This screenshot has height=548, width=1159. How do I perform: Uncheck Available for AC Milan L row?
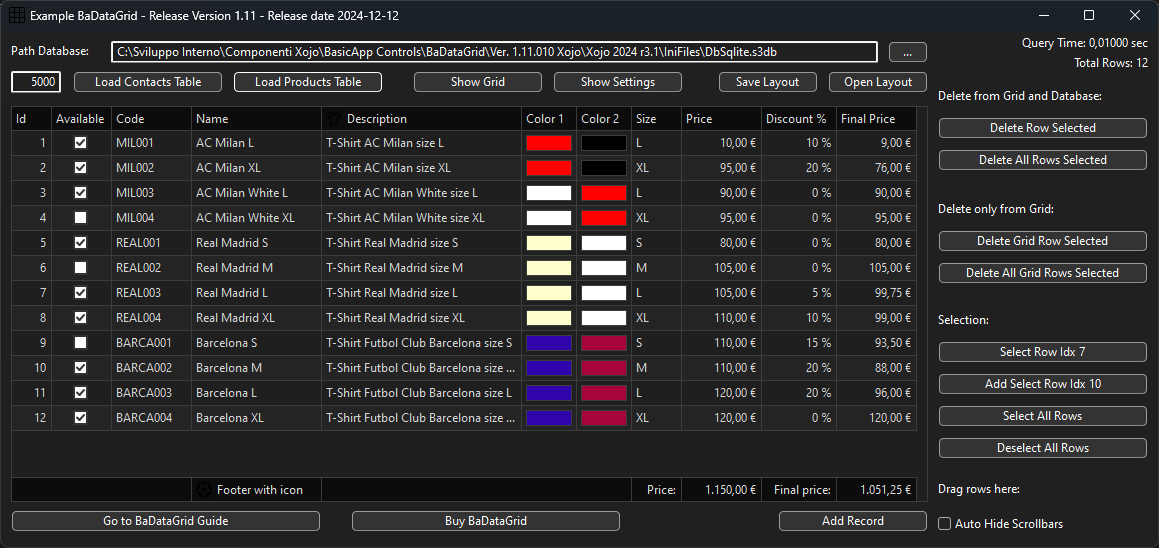coord(81,143)
